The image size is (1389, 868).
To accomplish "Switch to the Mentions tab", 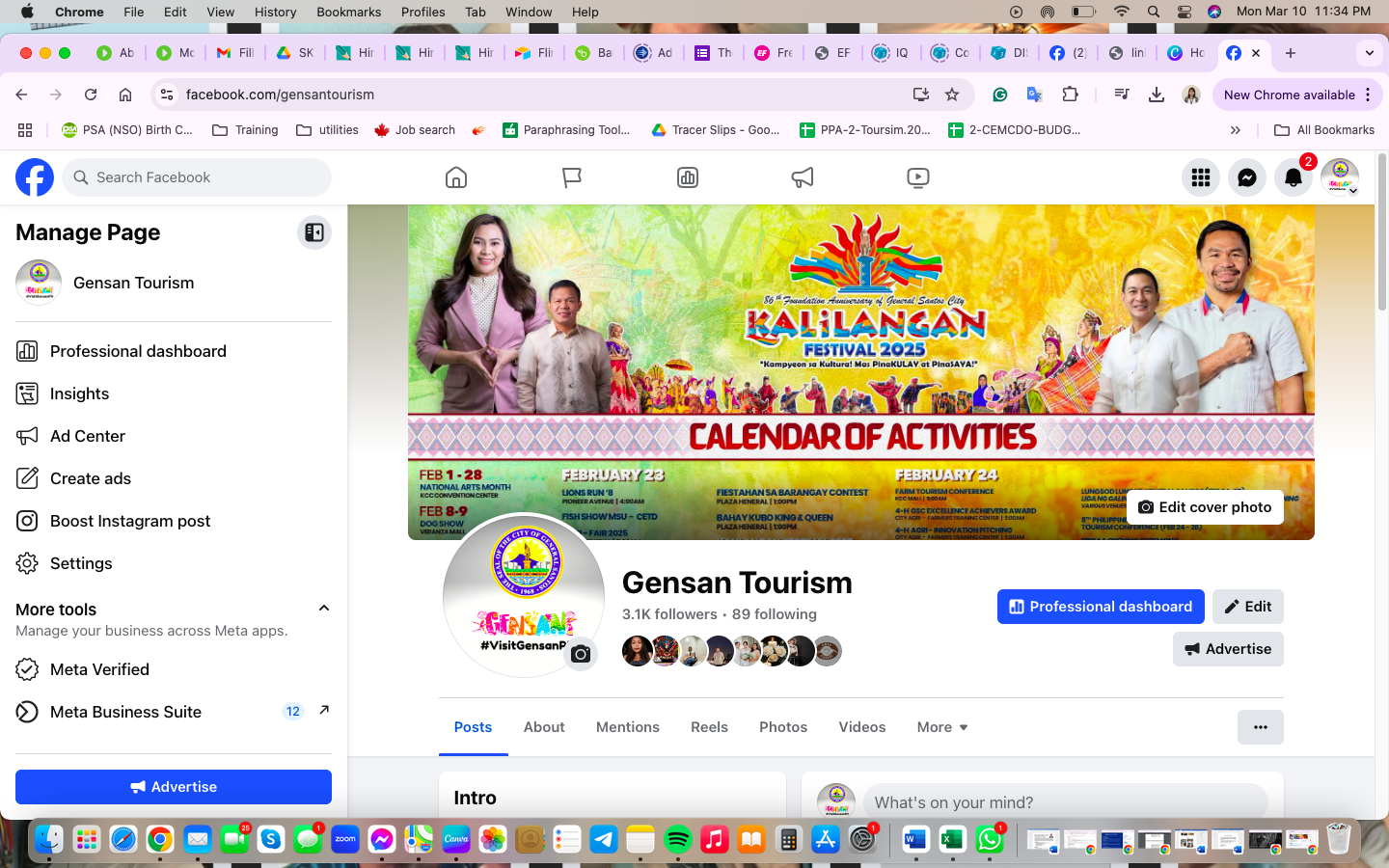I will click(x=628, y=727).
